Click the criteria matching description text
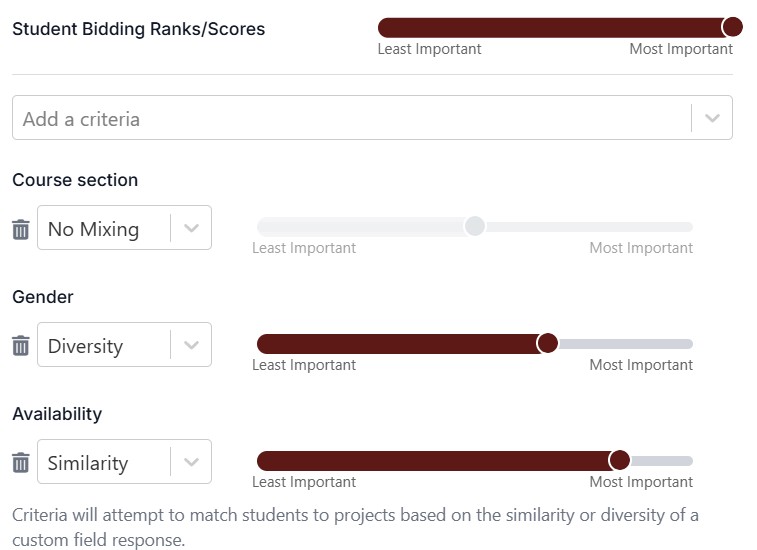 [x=355, y=527]
